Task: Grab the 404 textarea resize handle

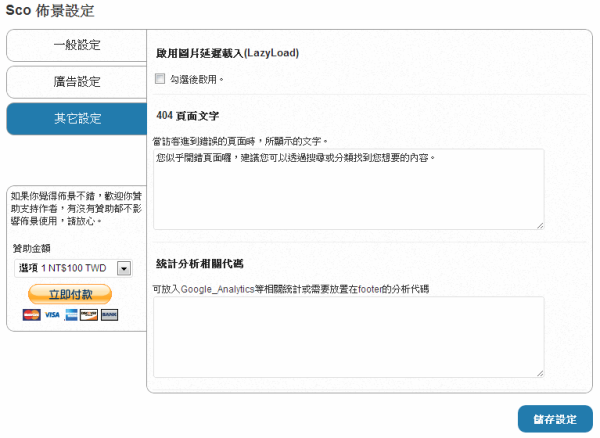Action: click(540, 226)
